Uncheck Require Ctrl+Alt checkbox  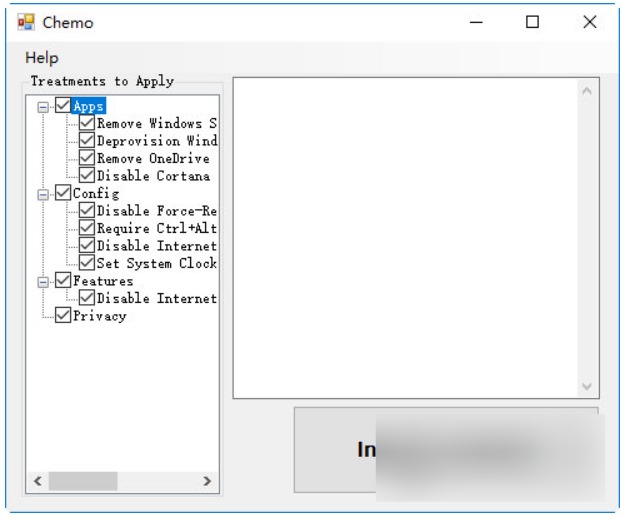(86, 228)
